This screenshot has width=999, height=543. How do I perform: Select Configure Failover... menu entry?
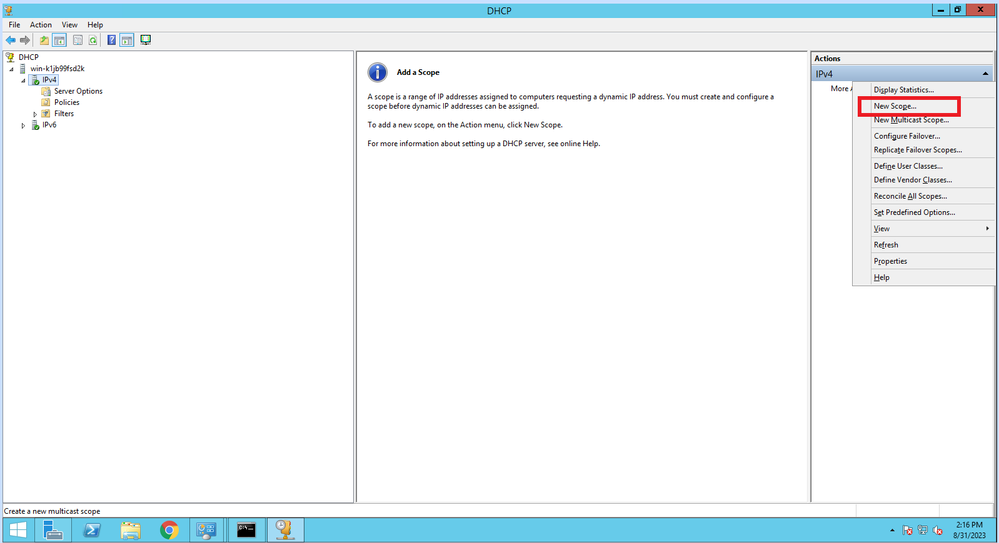[x=907, y=136]
